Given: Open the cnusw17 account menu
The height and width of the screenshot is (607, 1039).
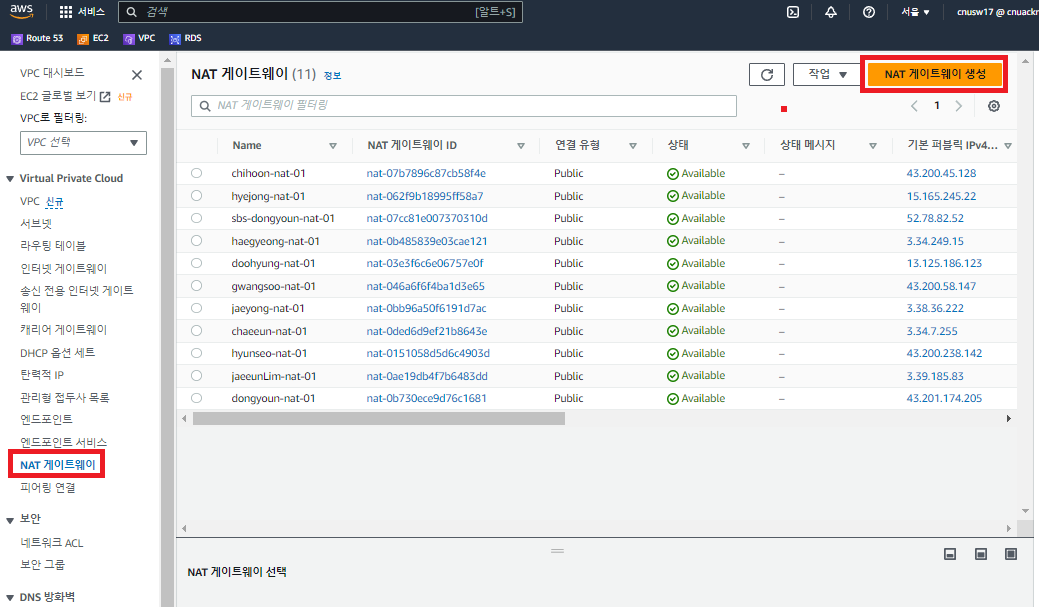Looking at the screenshot, I should click(x=997, y=12).
